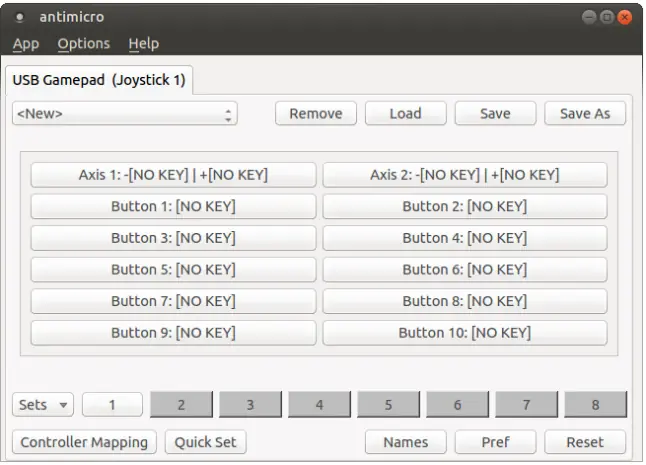Click the Load profile button
This screenshot has width=646, height=465.
405,113
